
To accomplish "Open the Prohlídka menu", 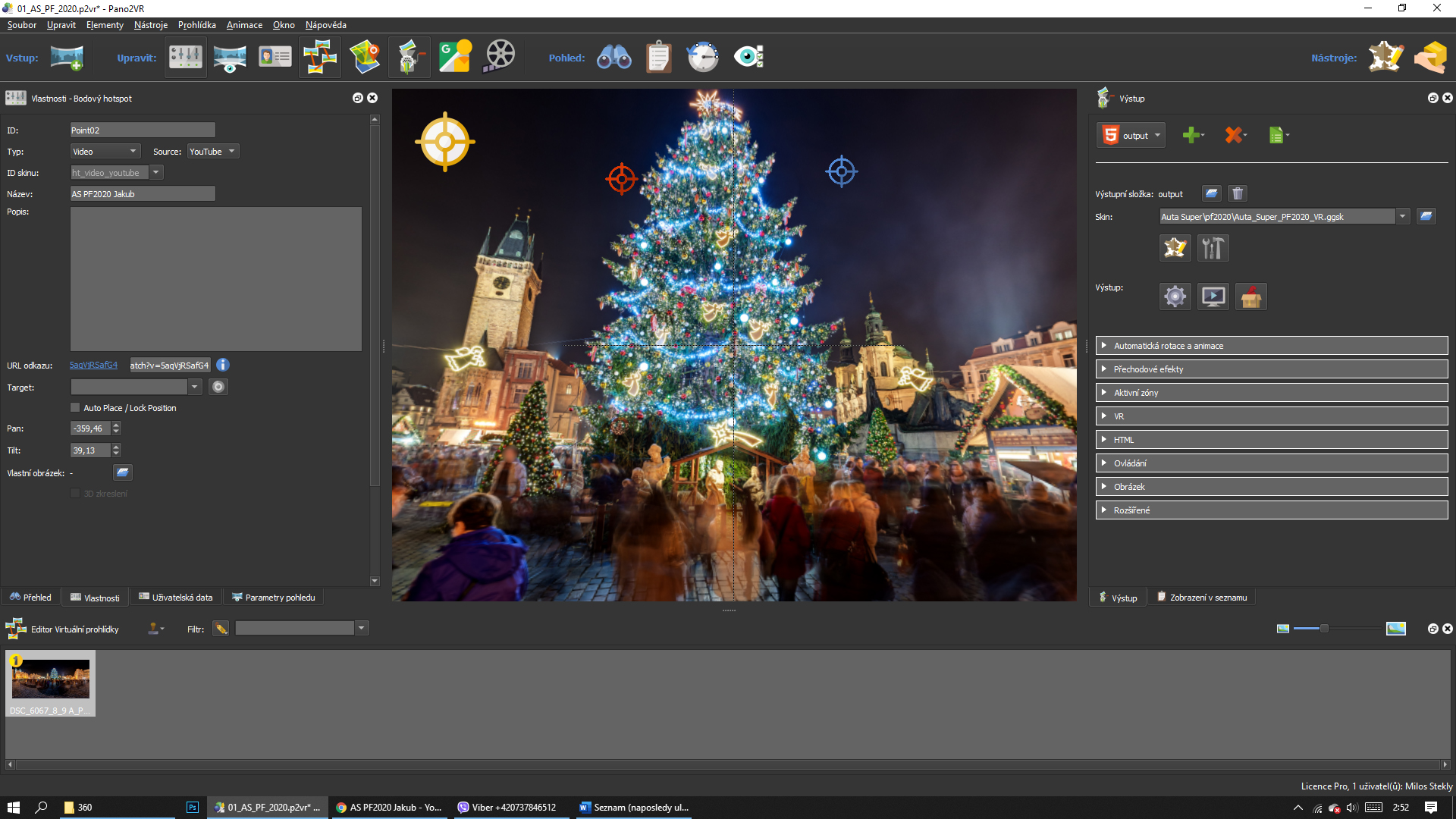I will tap(197, 25).
